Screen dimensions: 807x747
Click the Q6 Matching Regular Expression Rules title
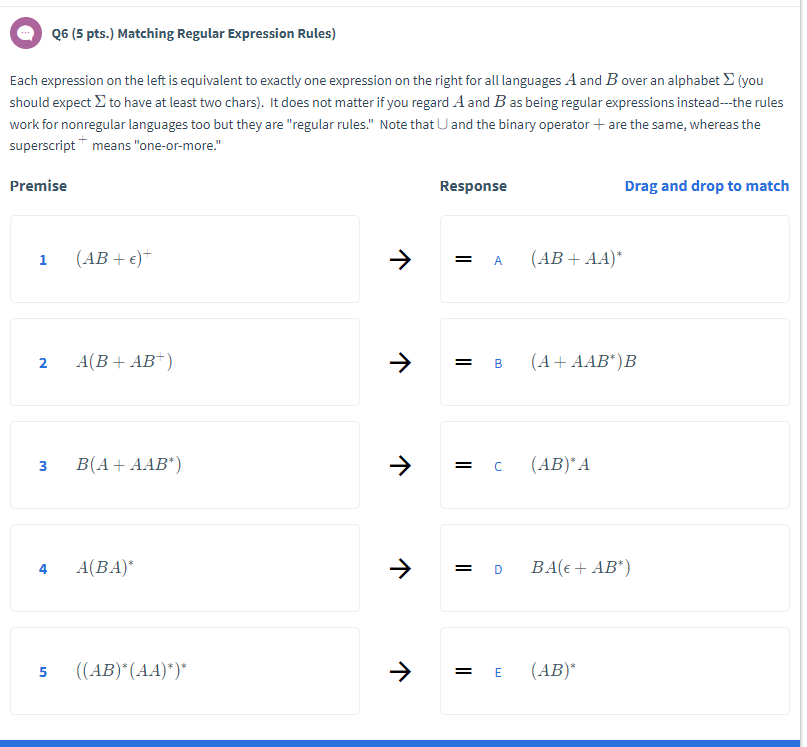pos(193,34)
